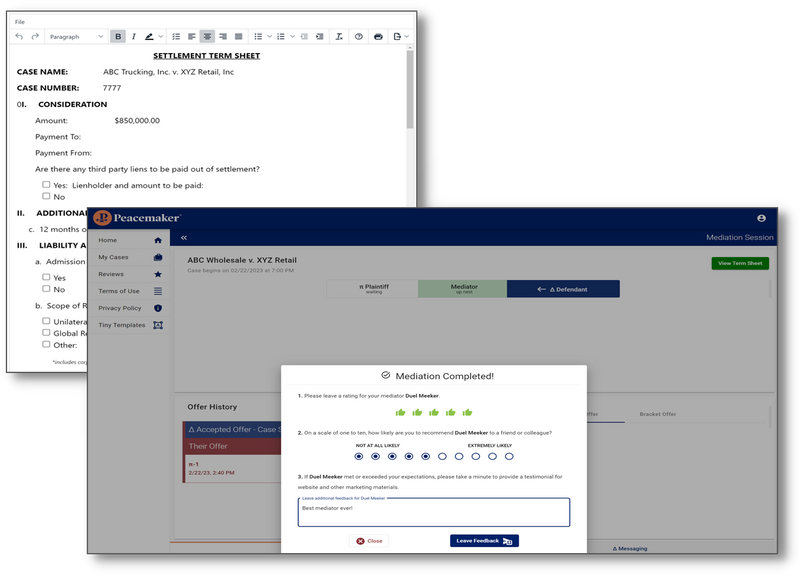Check 'Yes' under Admission in Liability section
The image size is (800, 576).
point(46,277)
